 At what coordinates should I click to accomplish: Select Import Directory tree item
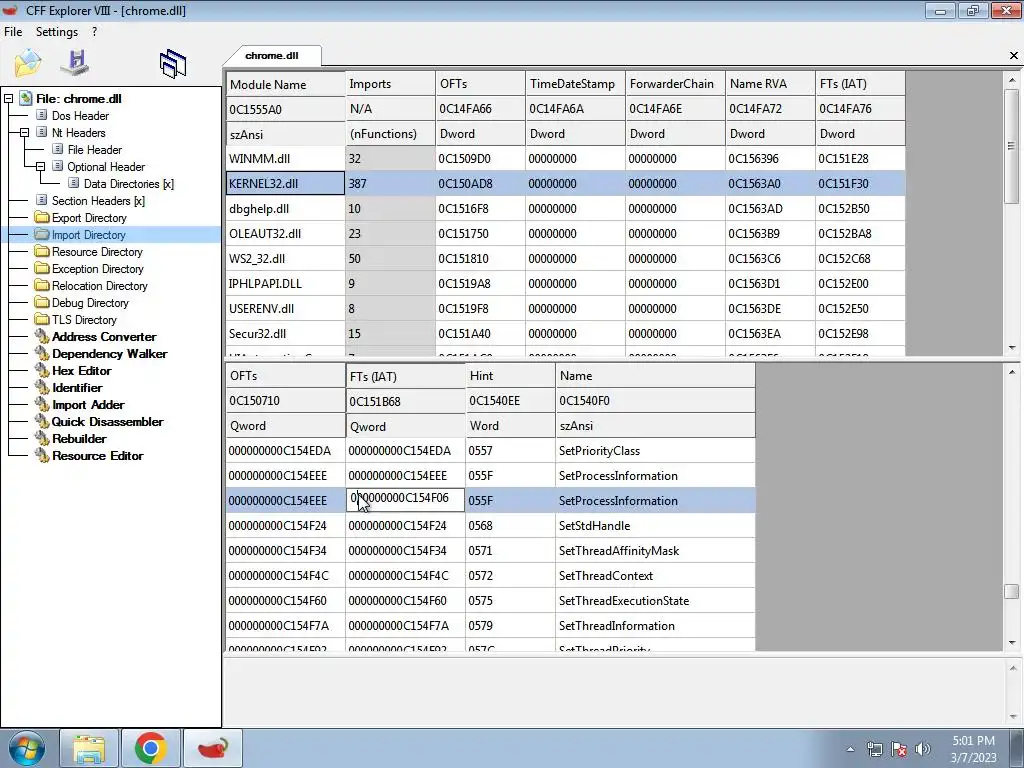point(88,234)
